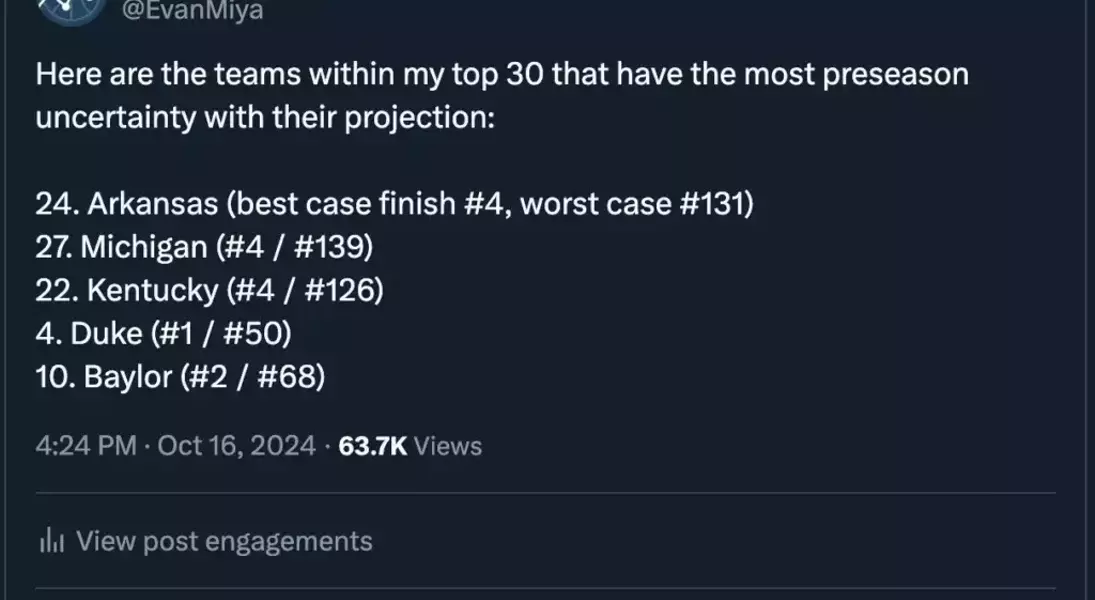Viewport: 1095px width, 600px height.
Task: Click the #139 ranking for Michigan
Action: [x=329, y=247]
